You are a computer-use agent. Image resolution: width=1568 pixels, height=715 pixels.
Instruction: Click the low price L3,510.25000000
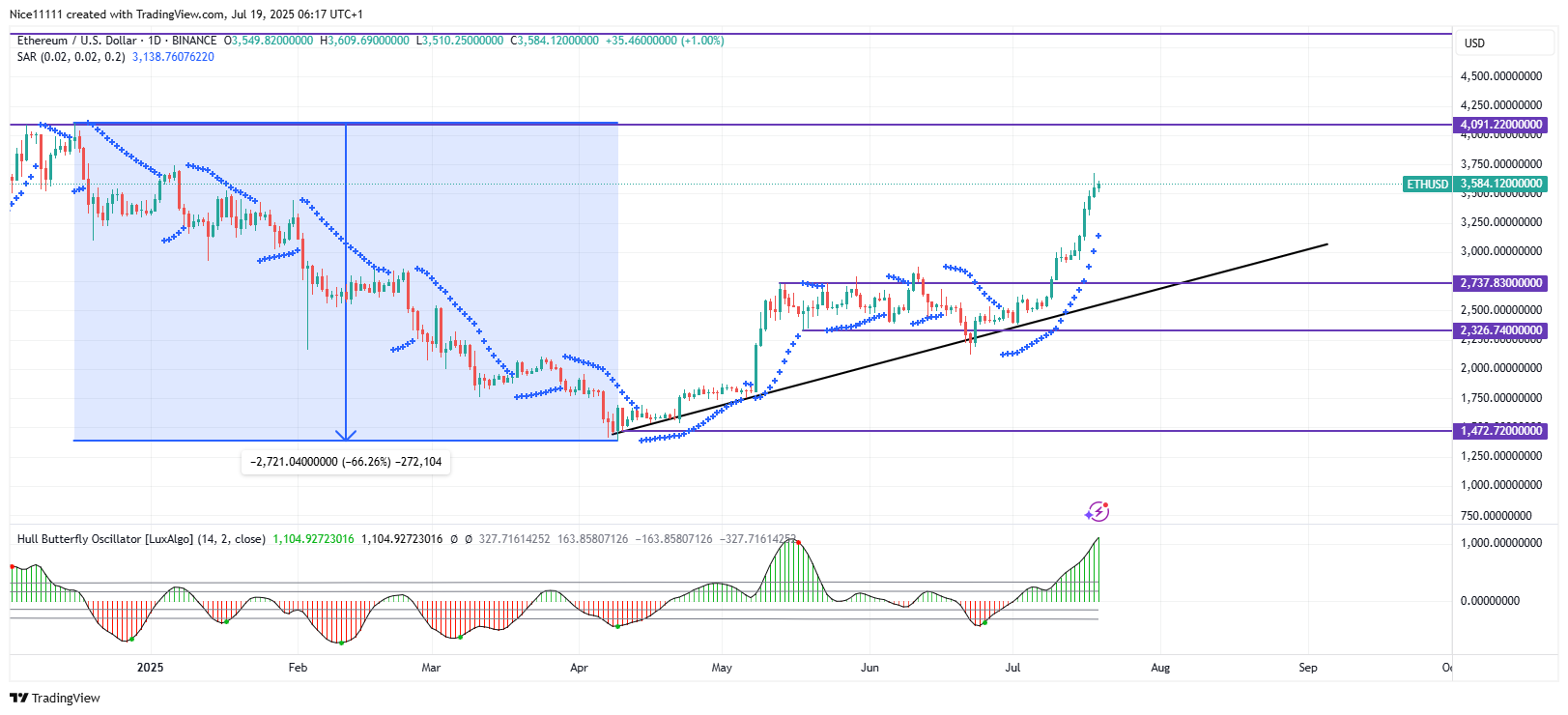pos(460,41)
